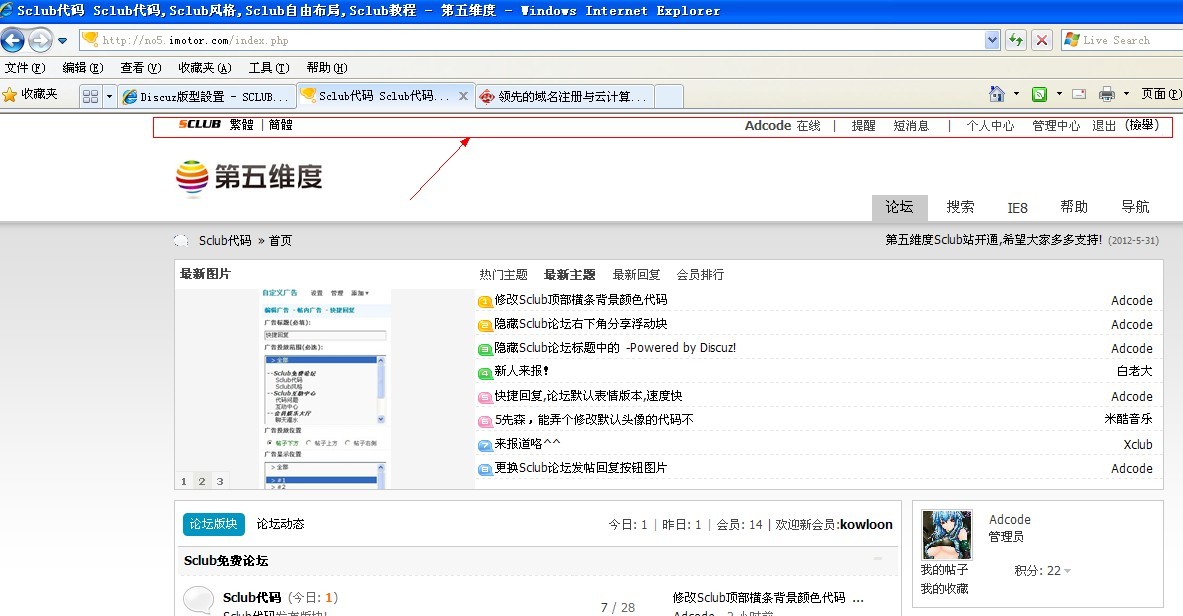Click the 管理中心 link in top bar
Viewport: 1183px width, 616px height.
1055,126
